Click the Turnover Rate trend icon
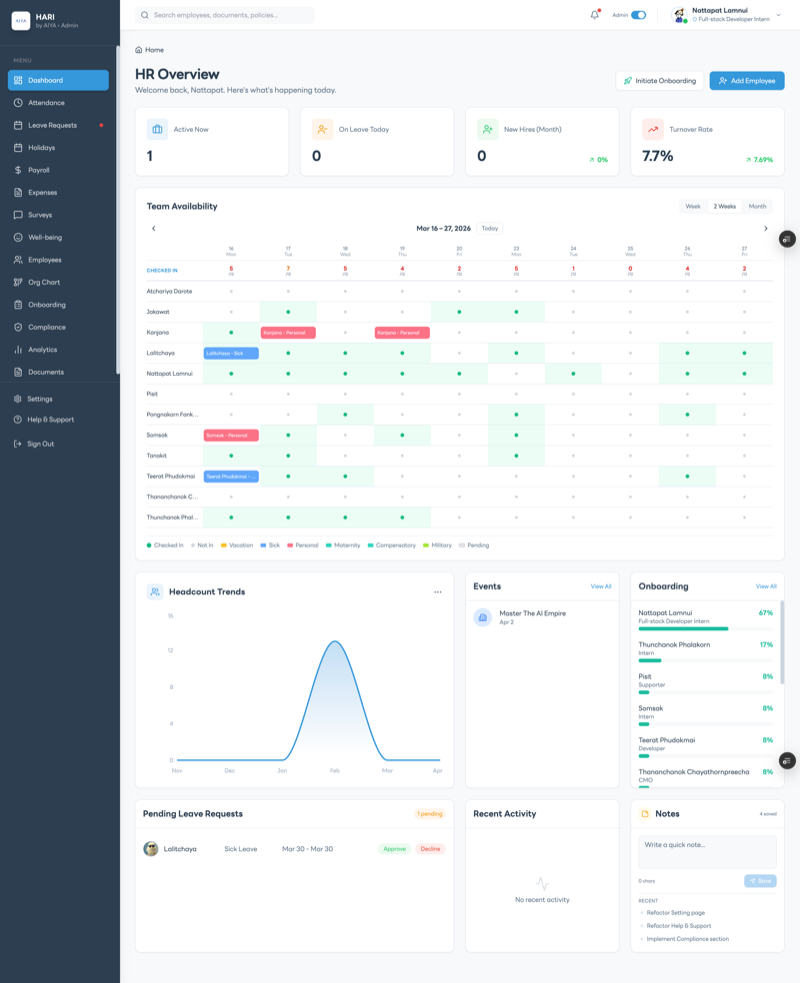The height and width of the screenshot is (983, 800). point(653,129)
